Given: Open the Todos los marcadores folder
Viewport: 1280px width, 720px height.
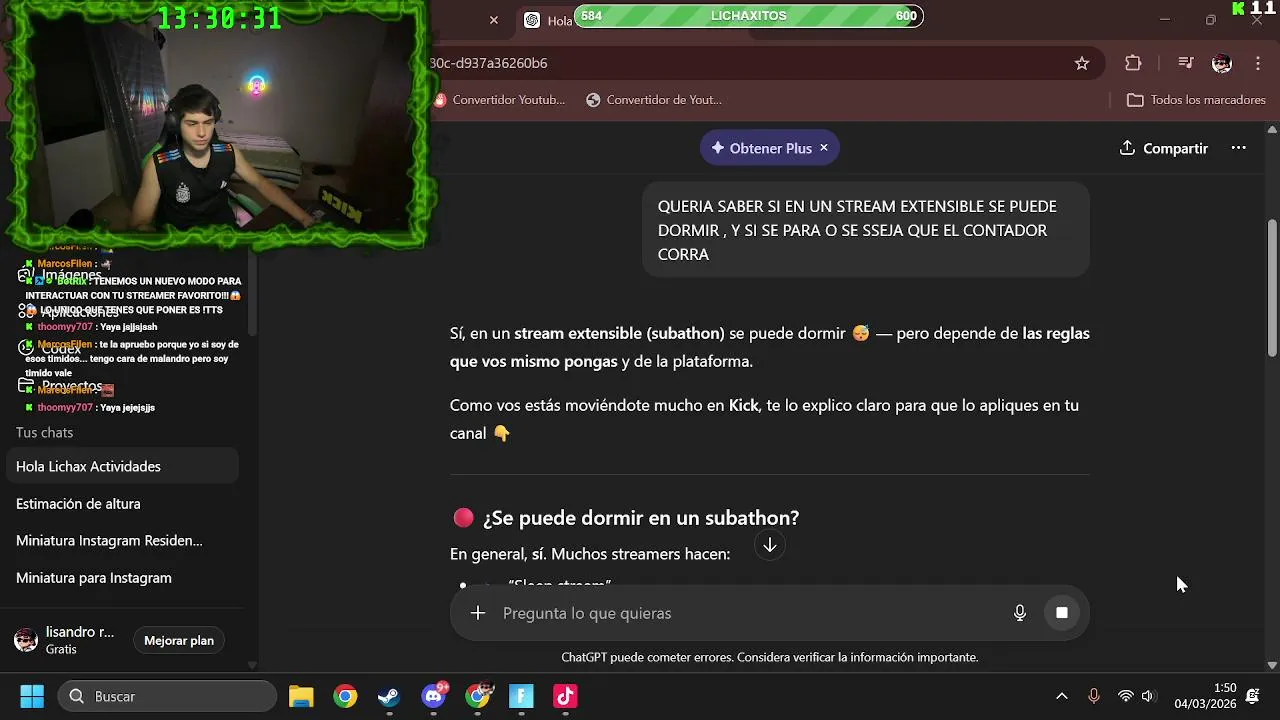Looking at the screenshot, I should click(1196, 100).
